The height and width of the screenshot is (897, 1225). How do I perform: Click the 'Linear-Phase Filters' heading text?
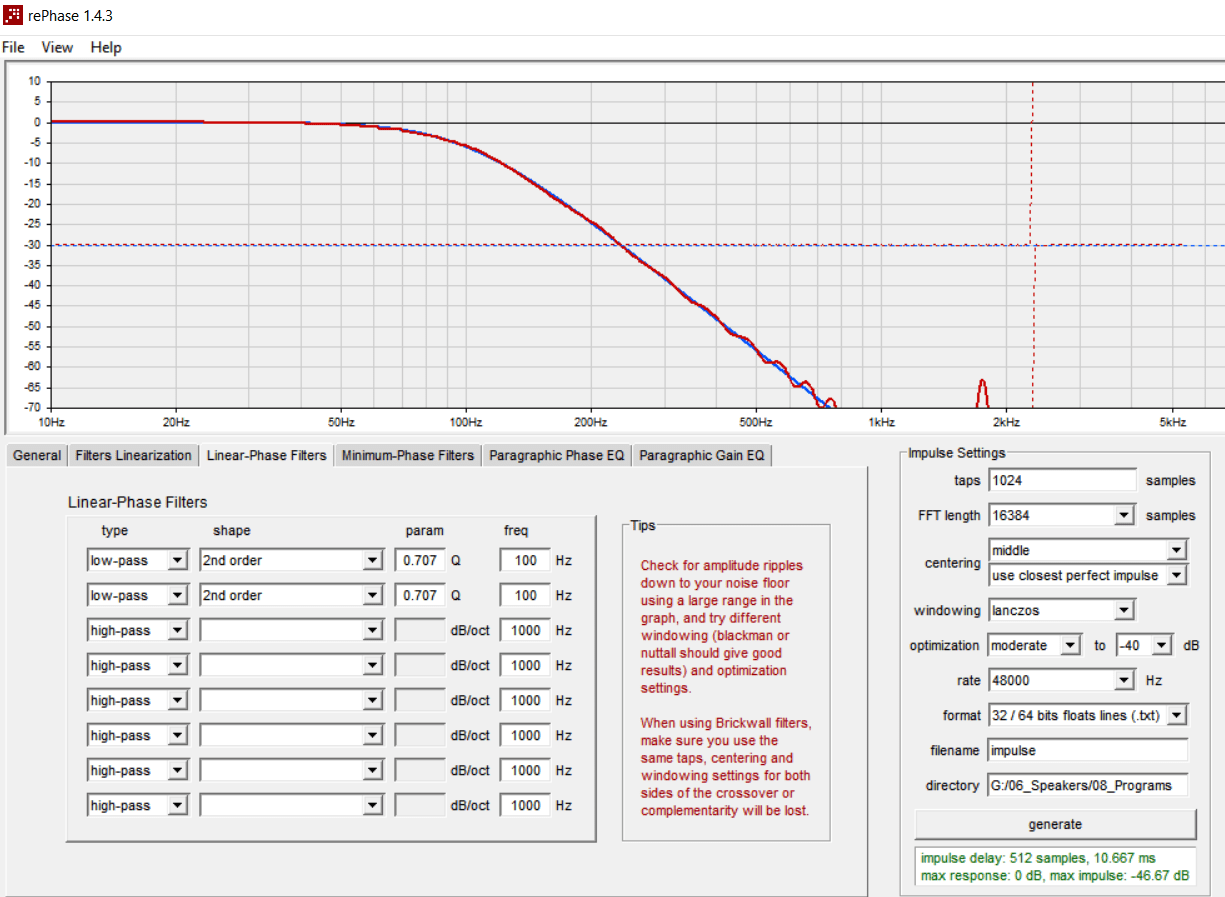coord(138,502)
